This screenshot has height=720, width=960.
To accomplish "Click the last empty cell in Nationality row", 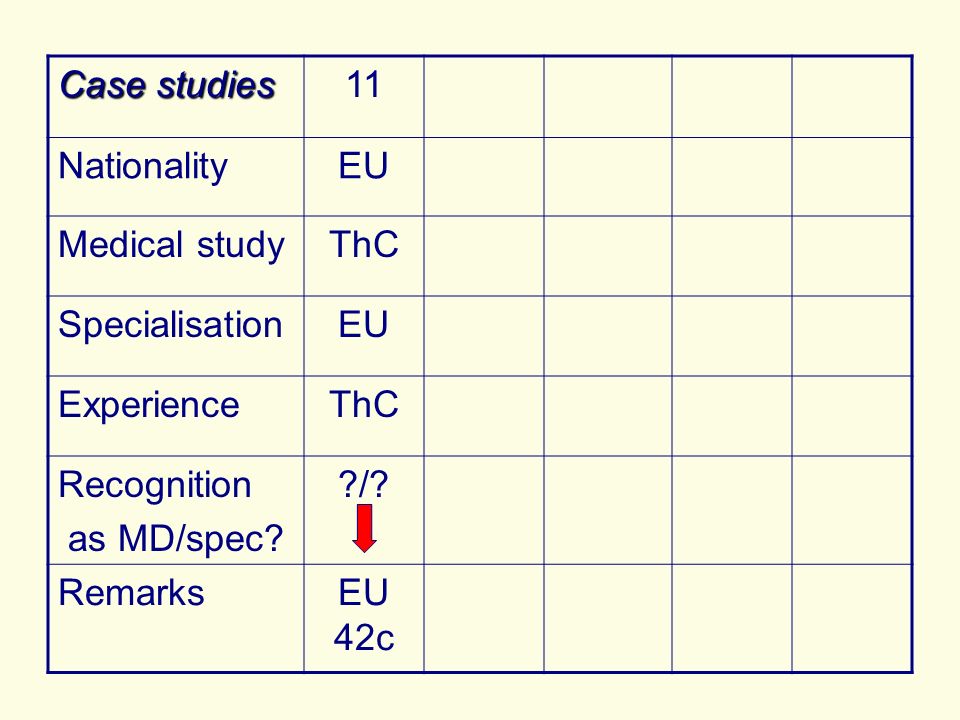I will click(x=852, y=177).
